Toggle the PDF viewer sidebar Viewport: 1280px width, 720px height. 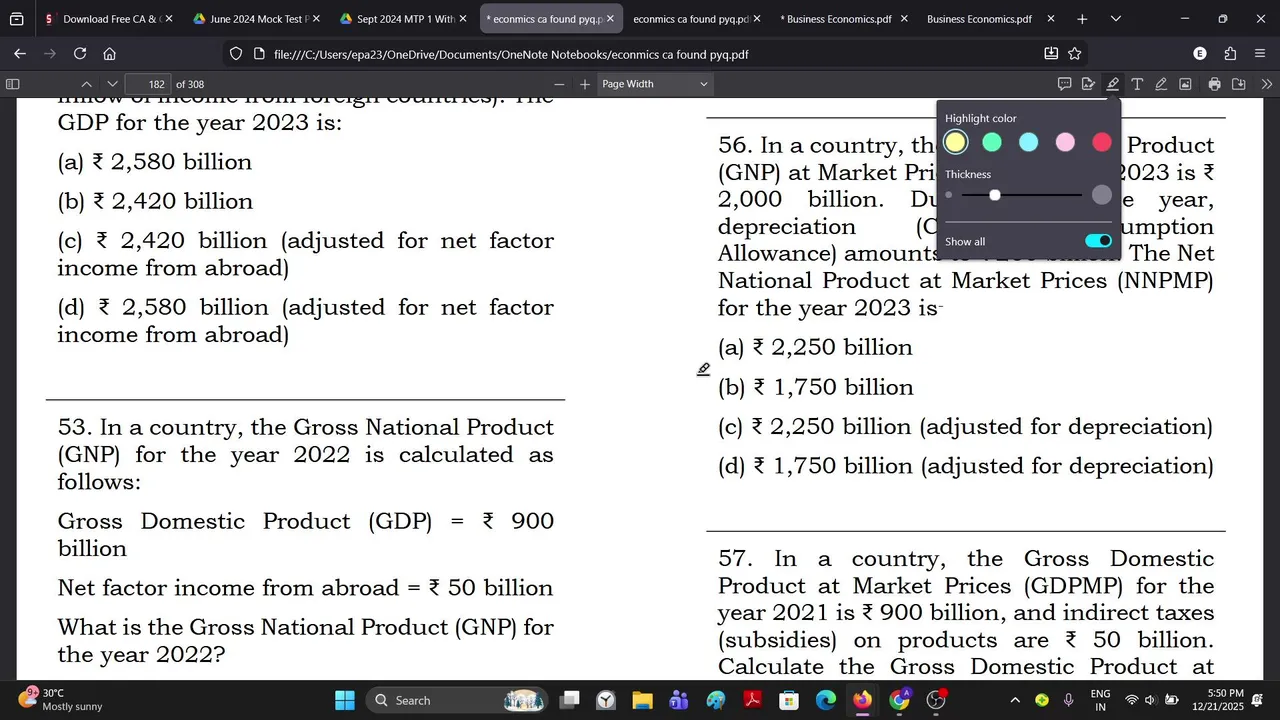coord(12,84)
